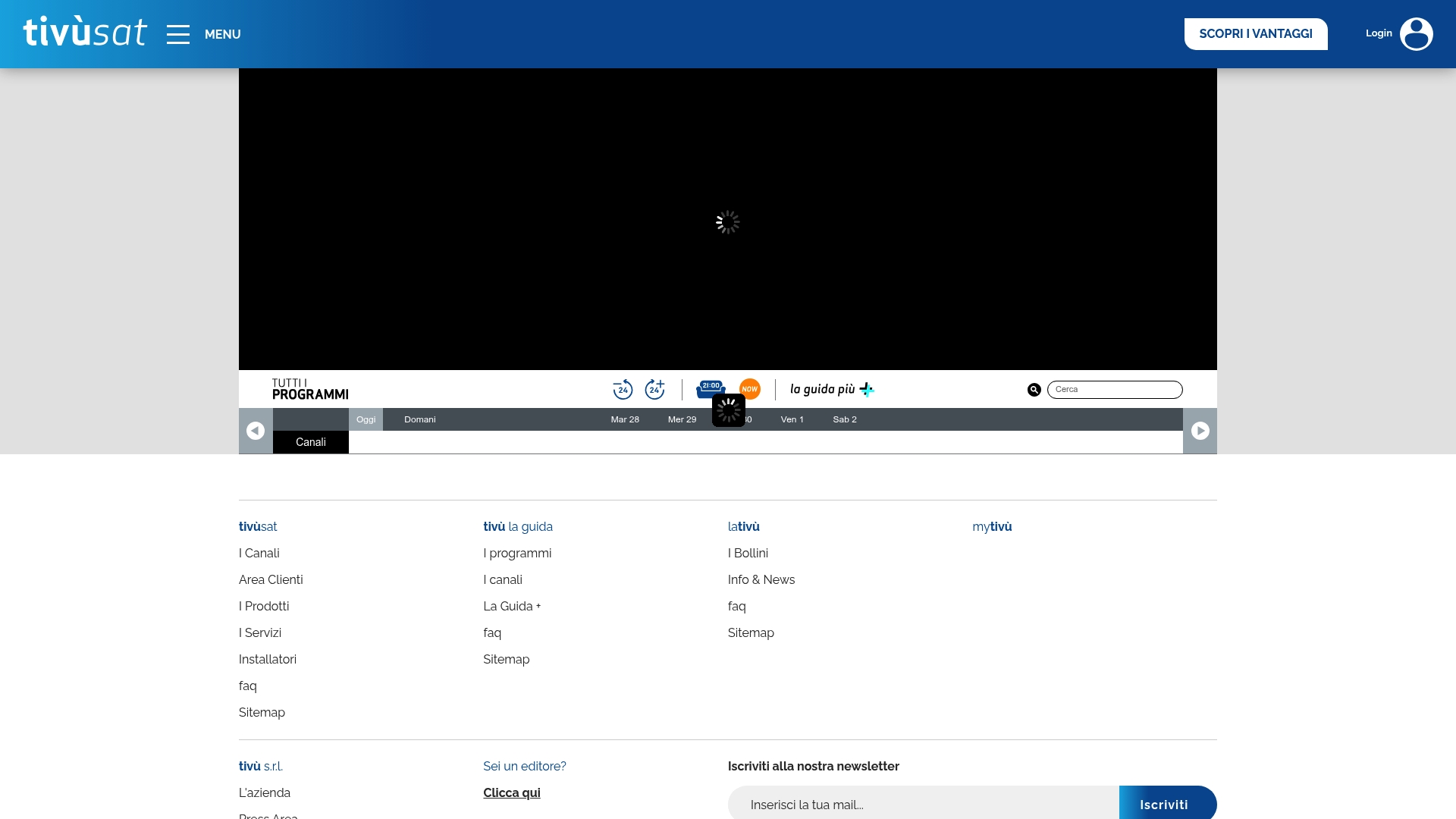1456x819 pixels.
Task: Open the 'Clicca qui' editor link
Action: point(511,792)
